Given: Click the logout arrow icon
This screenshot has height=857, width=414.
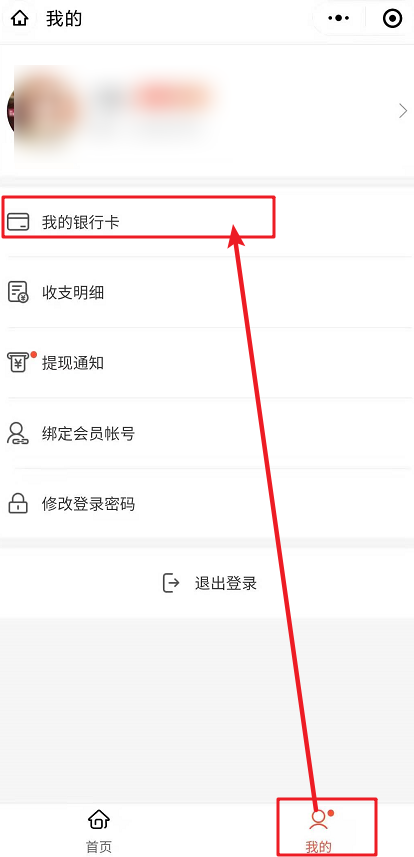Looking at the screenshot, I should 171,583.
